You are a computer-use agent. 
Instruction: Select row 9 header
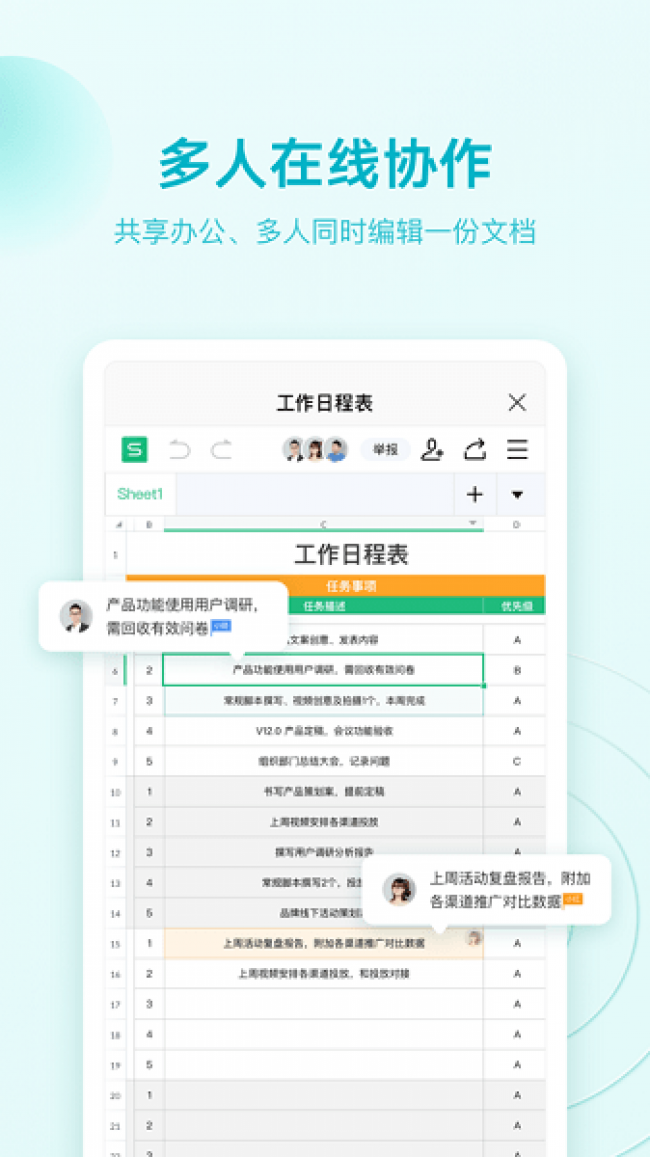click(x=116, y=762)
